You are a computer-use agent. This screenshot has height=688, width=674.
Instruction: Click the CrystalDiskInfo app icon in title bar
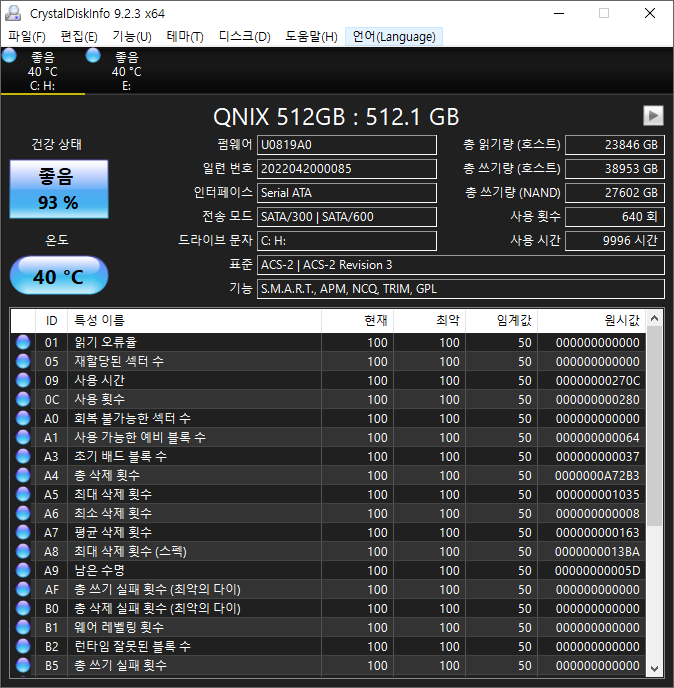pyautogui.click(x=13, y=13)
